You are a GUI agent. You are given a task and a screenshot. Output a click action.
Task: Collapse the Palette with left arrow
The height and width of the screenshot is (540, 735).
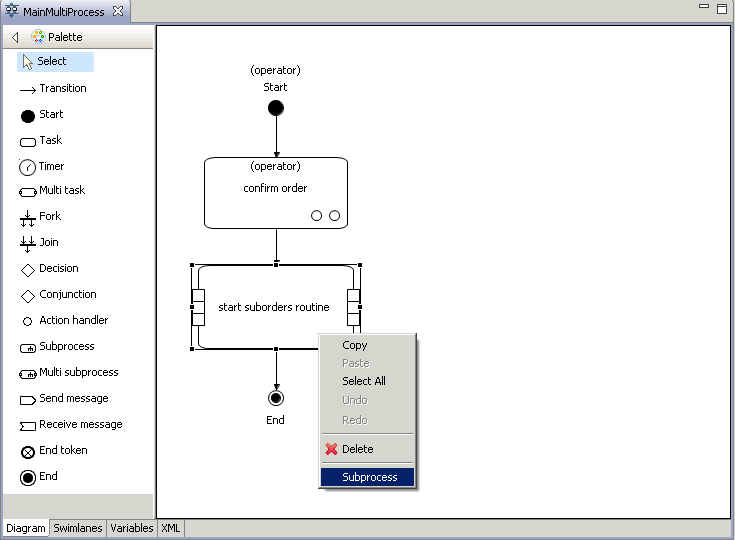point(15,37)
